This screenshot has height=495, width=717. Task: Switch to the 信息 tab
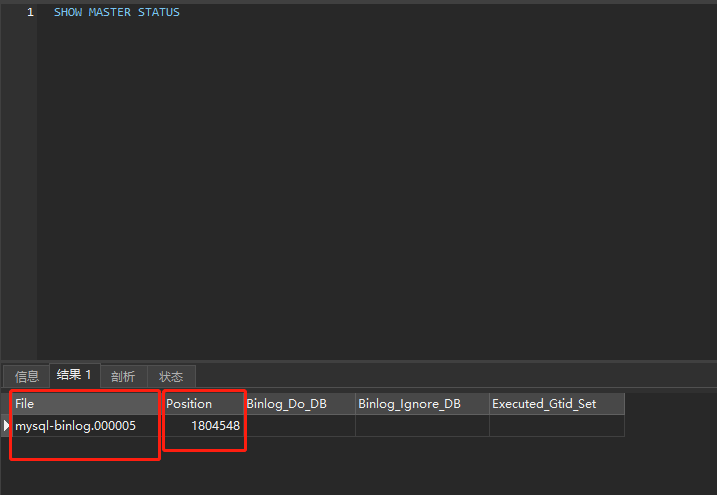coord(27,376)
